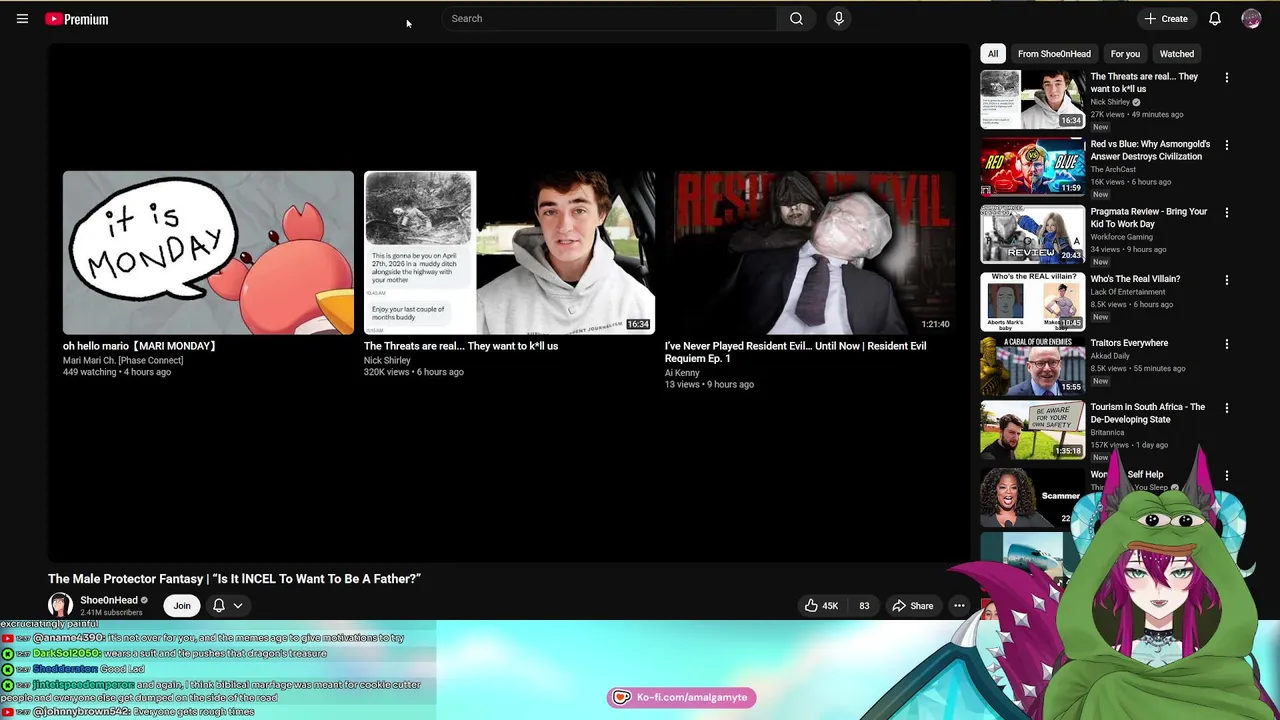The width and height of the screenshot is (1280, 720).
Task: Play Resident Evil Requiem endscreen thumbnail
Action: 811,253
